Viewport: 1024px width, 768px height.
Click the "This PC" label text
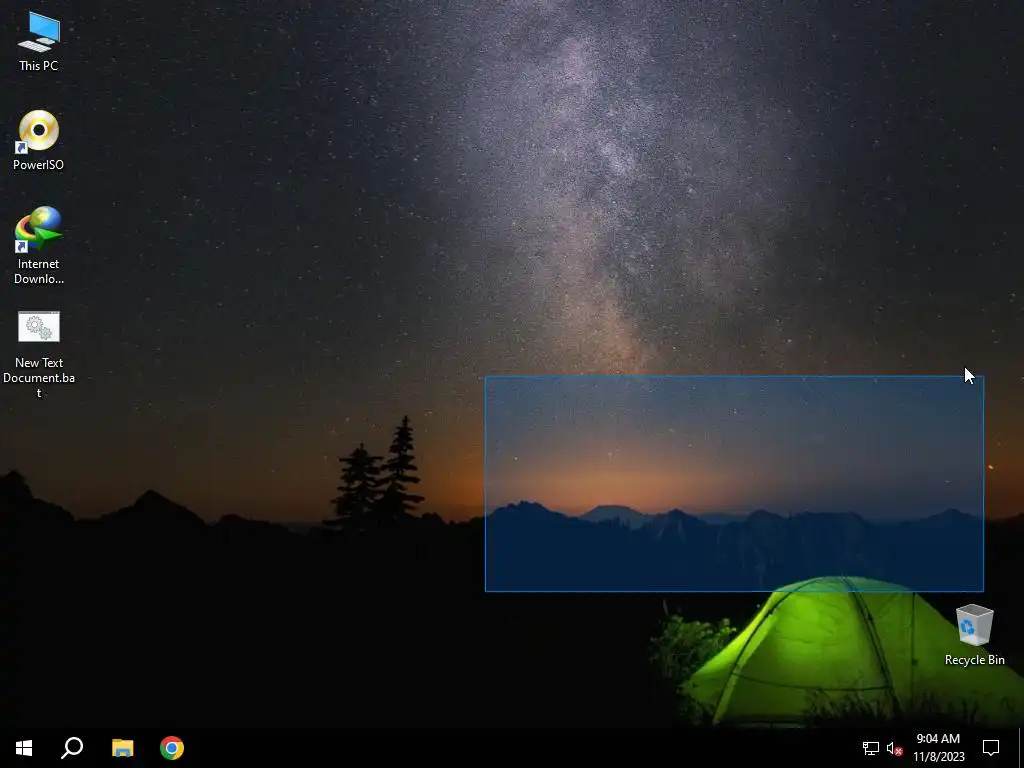tap(39, 65)
